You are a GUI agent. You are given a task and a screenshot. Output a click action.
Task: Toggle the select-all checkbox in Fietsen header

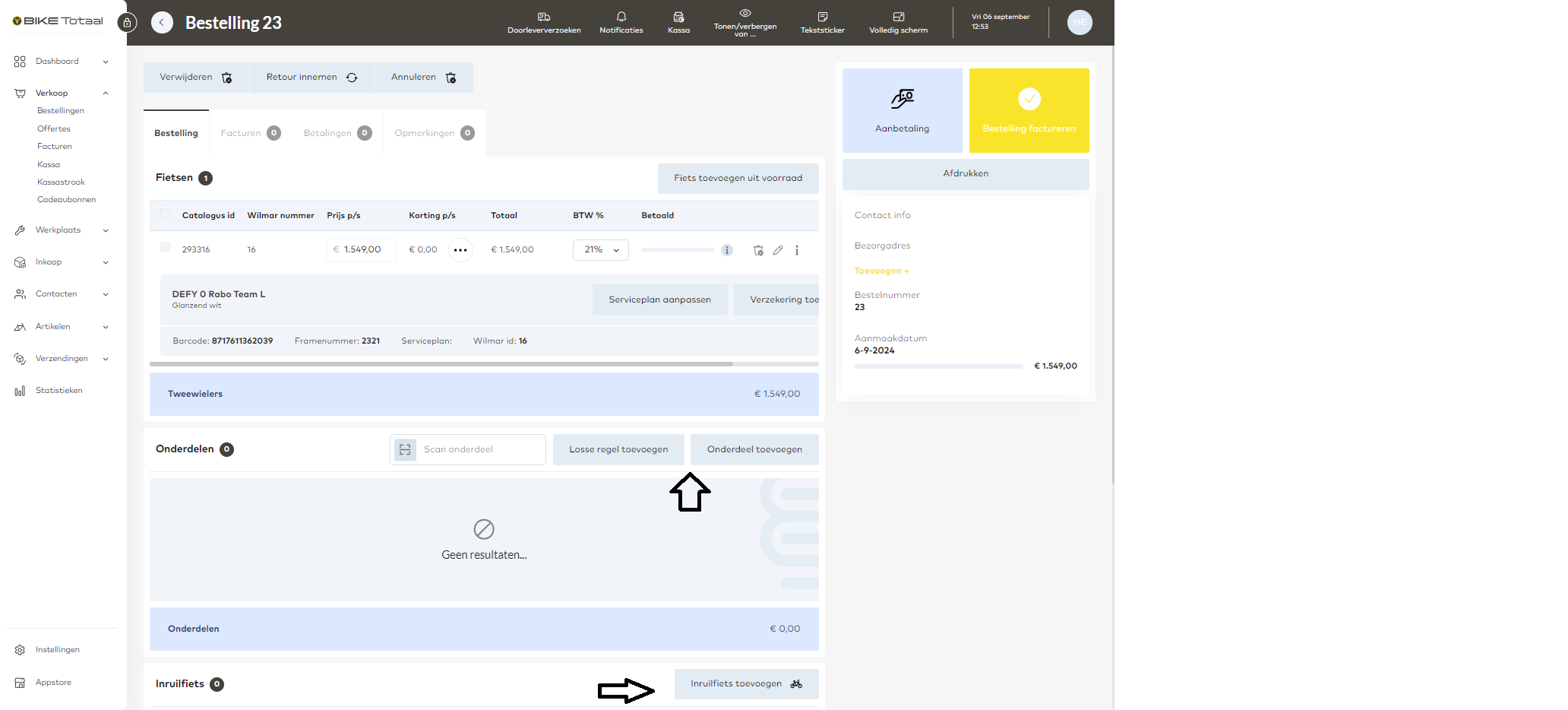(x=165, y=214)
